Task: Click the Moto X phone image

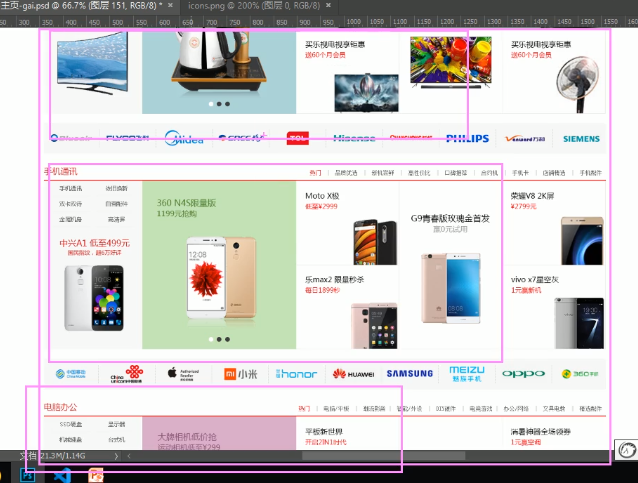Action: tap(375, 242)
